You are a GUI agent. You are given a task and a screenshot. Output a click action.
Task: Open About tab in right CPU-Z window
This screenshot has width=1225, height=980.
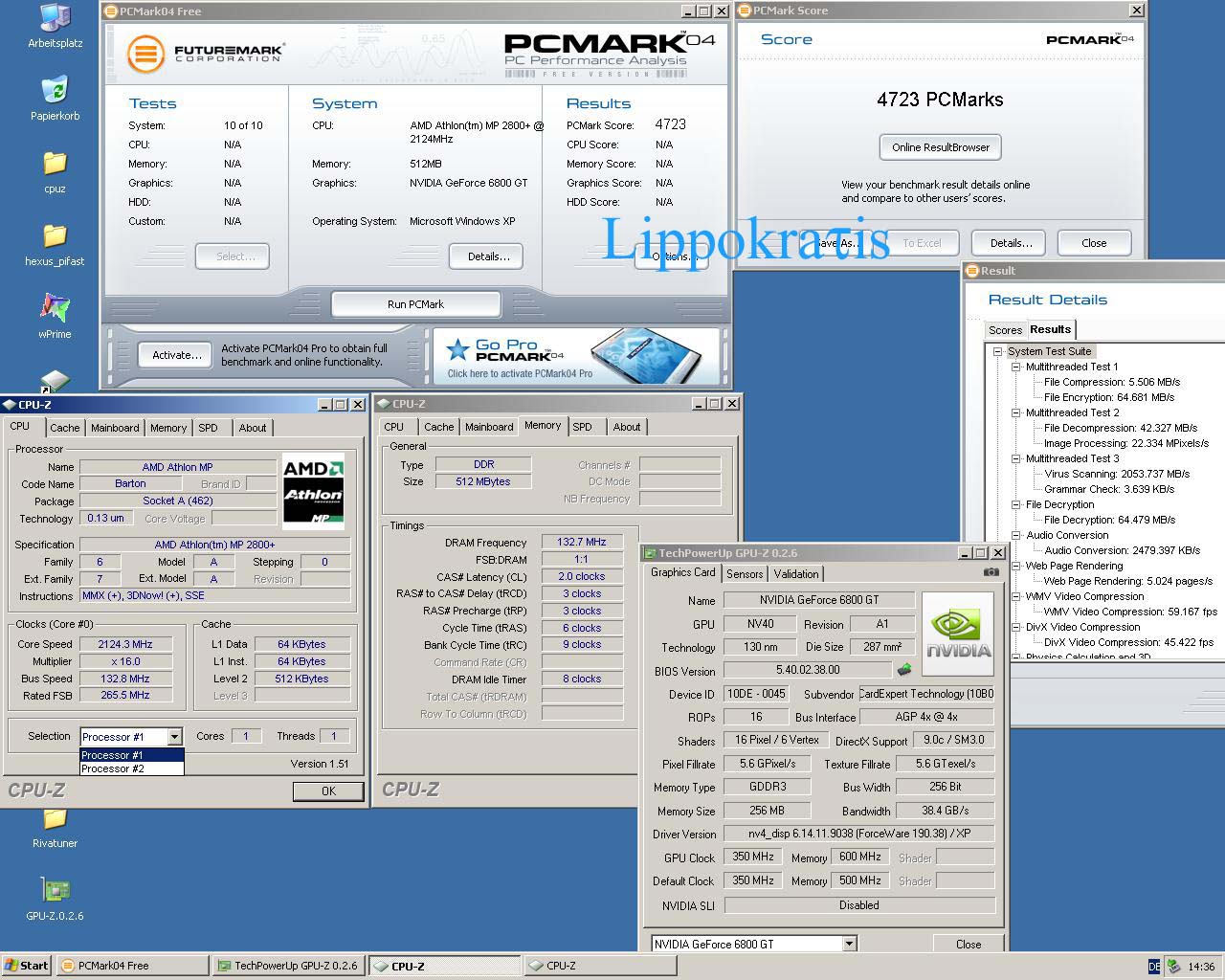627,427
